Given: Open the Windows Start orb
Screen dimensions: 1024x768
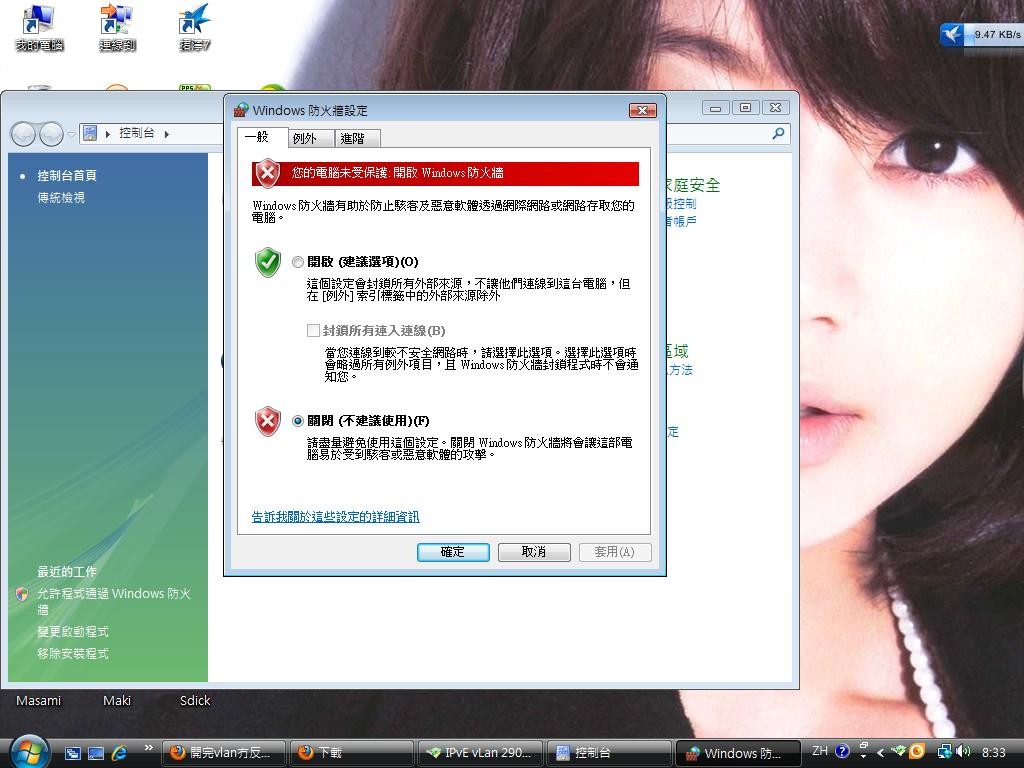Looking at the screenshot, I should [29, 752].
